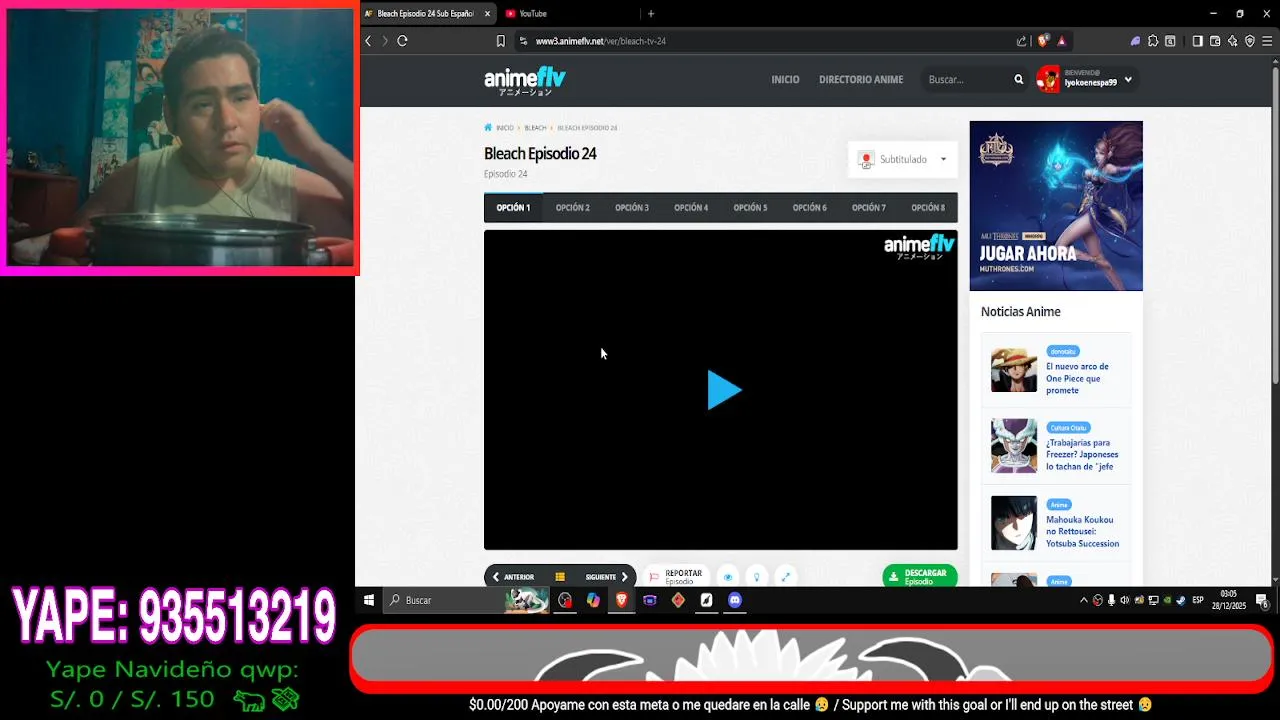Click the bookmark icon in the browser toolbar
The height and width of the screenshot is (720, 1280).
pos(501,41)
